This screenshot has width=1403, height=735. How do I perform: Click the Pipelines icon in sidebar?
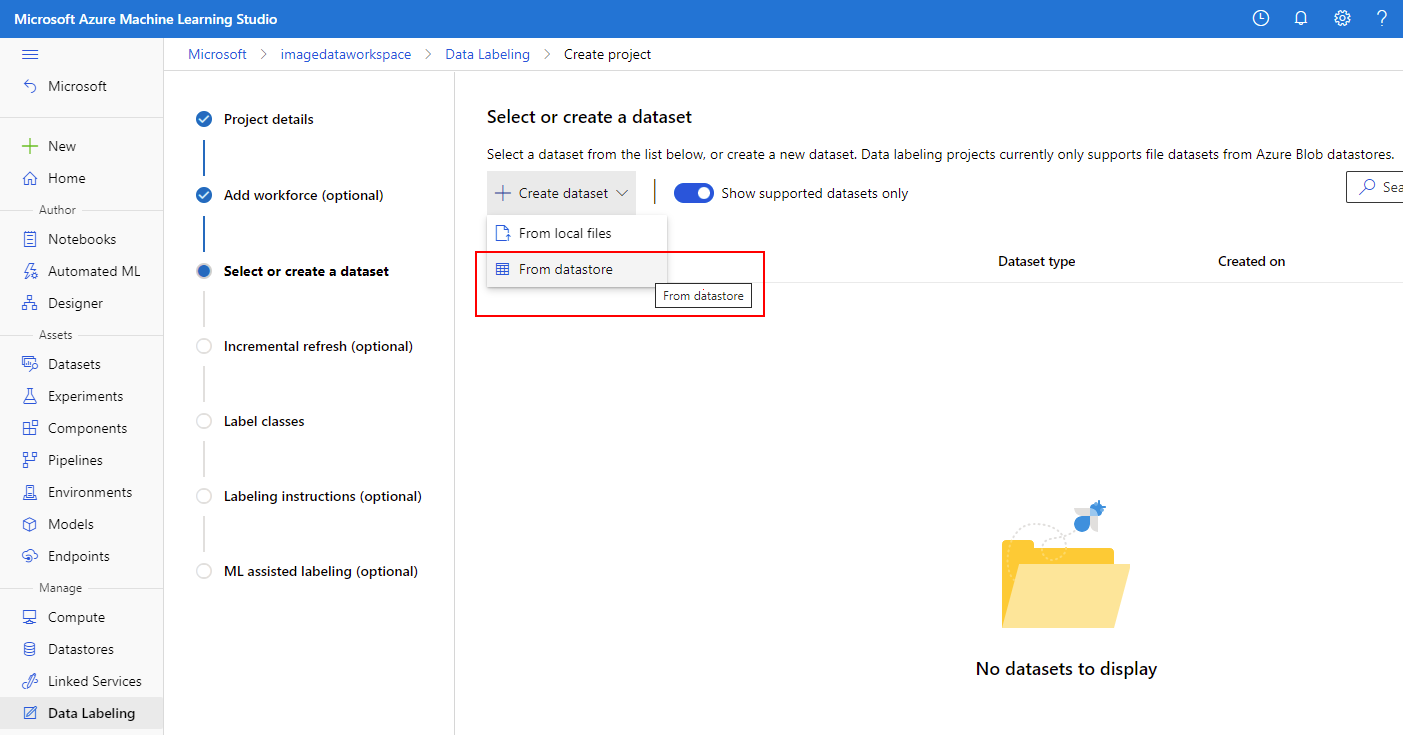[30, 460]
